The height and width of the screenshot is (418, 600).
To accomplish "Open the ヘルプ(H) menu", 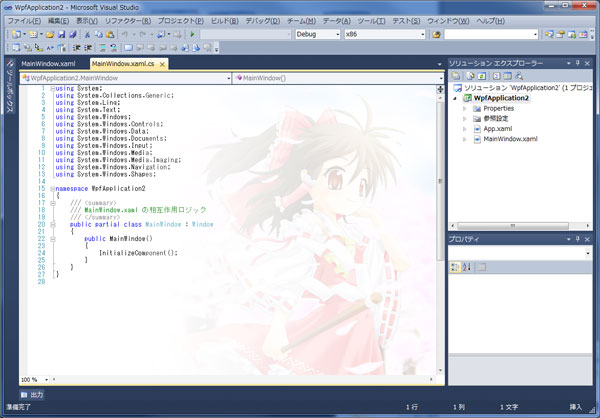I will 491,21.
